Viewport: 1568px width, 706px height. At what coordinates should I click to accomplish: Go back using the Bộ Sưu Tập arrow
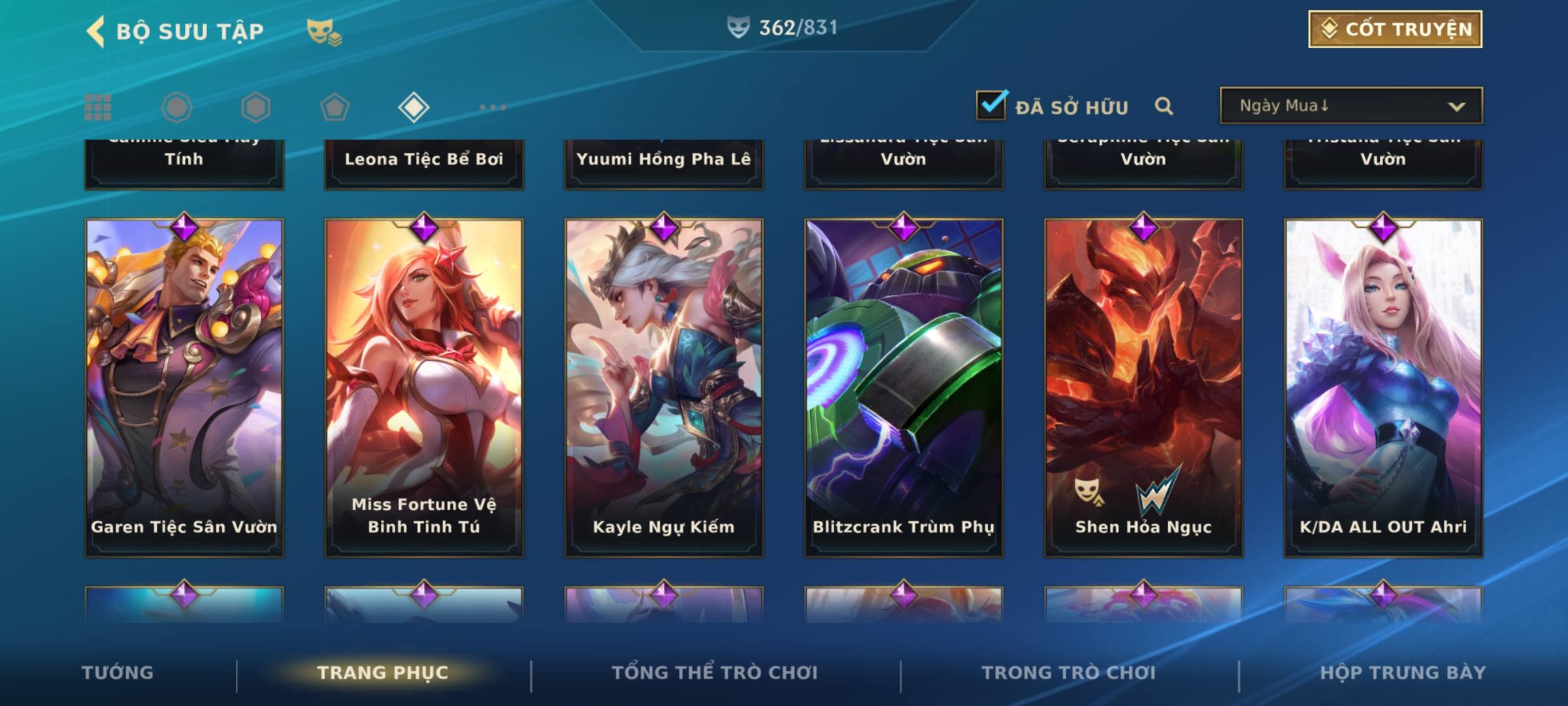pos(95,31)
